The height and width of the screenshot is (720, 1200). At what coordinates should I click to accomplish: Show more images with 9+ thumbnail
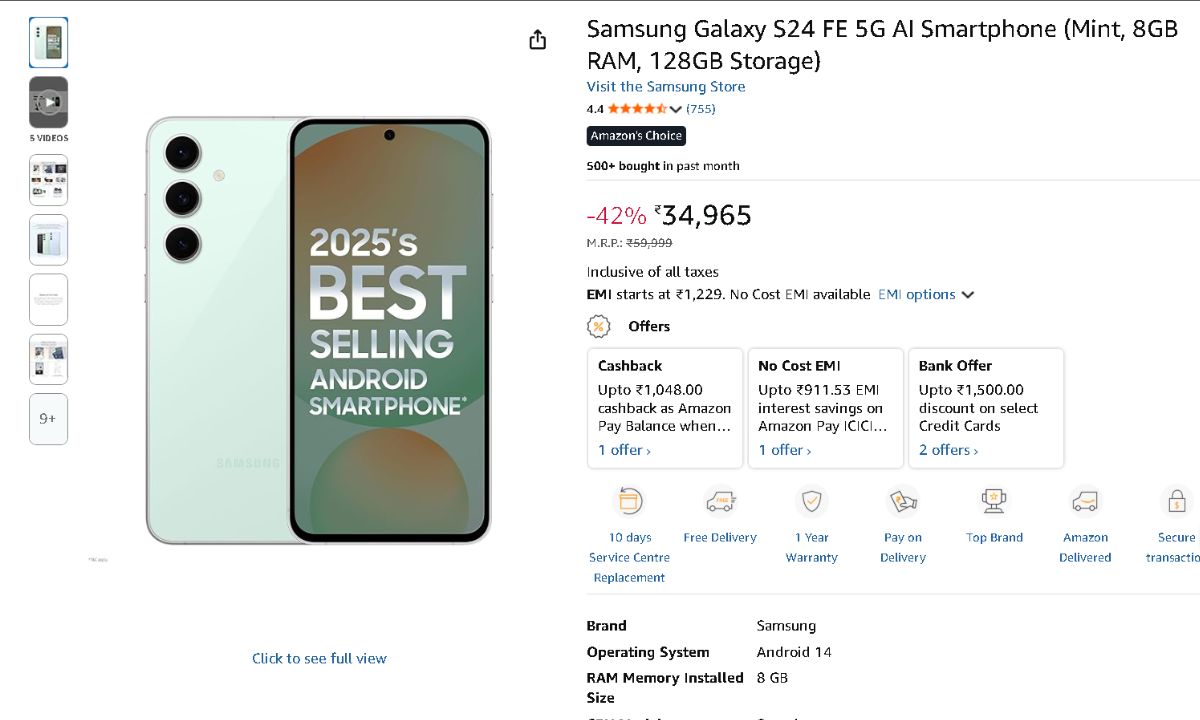[49, 419]
